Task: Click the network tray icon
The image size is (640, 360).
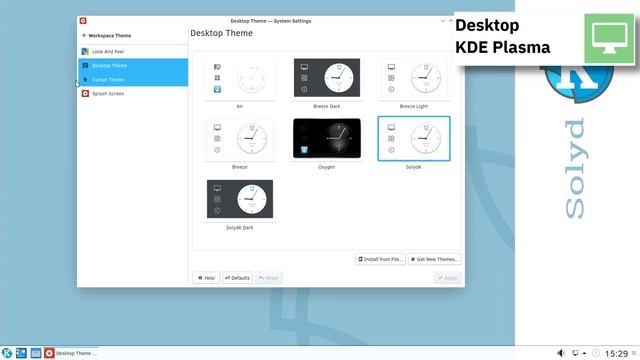Action: click(575, 353)
